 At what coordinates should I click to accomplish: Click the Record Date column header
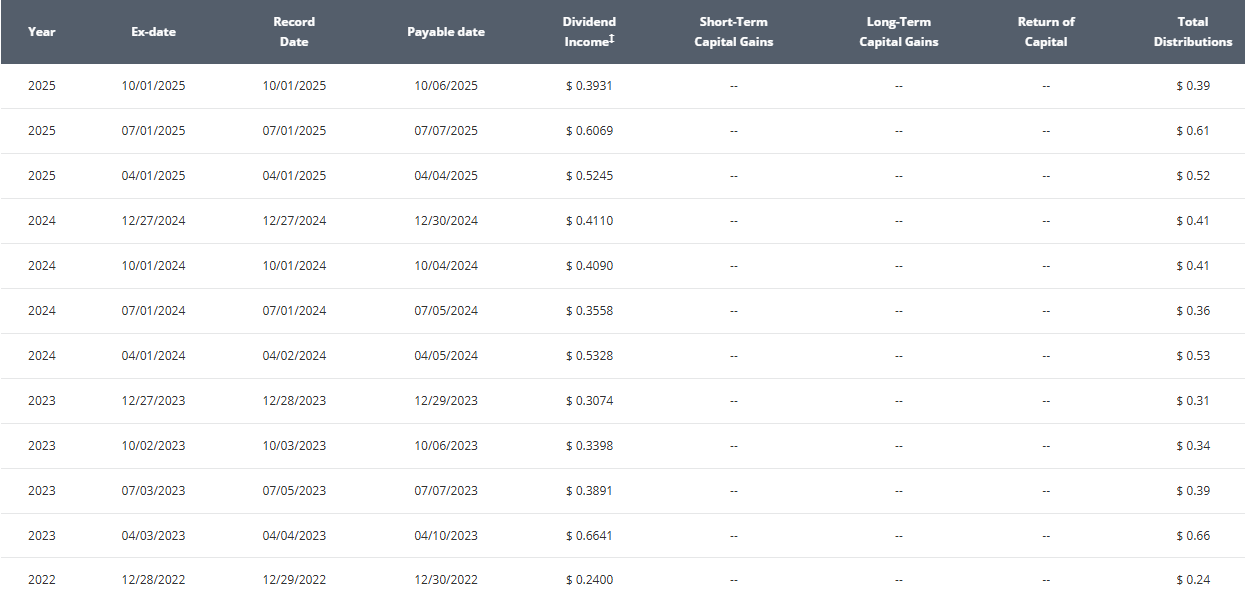click(x=294, y=32)
